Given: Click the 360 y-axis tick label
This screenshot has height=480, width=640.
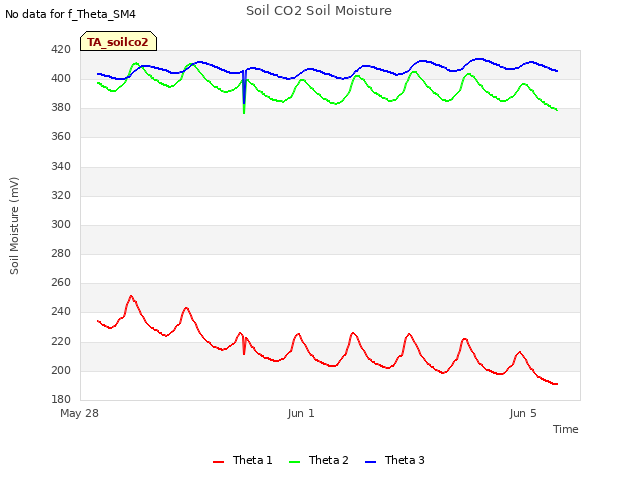Looking at the screenshot, I should pos(61,137).
